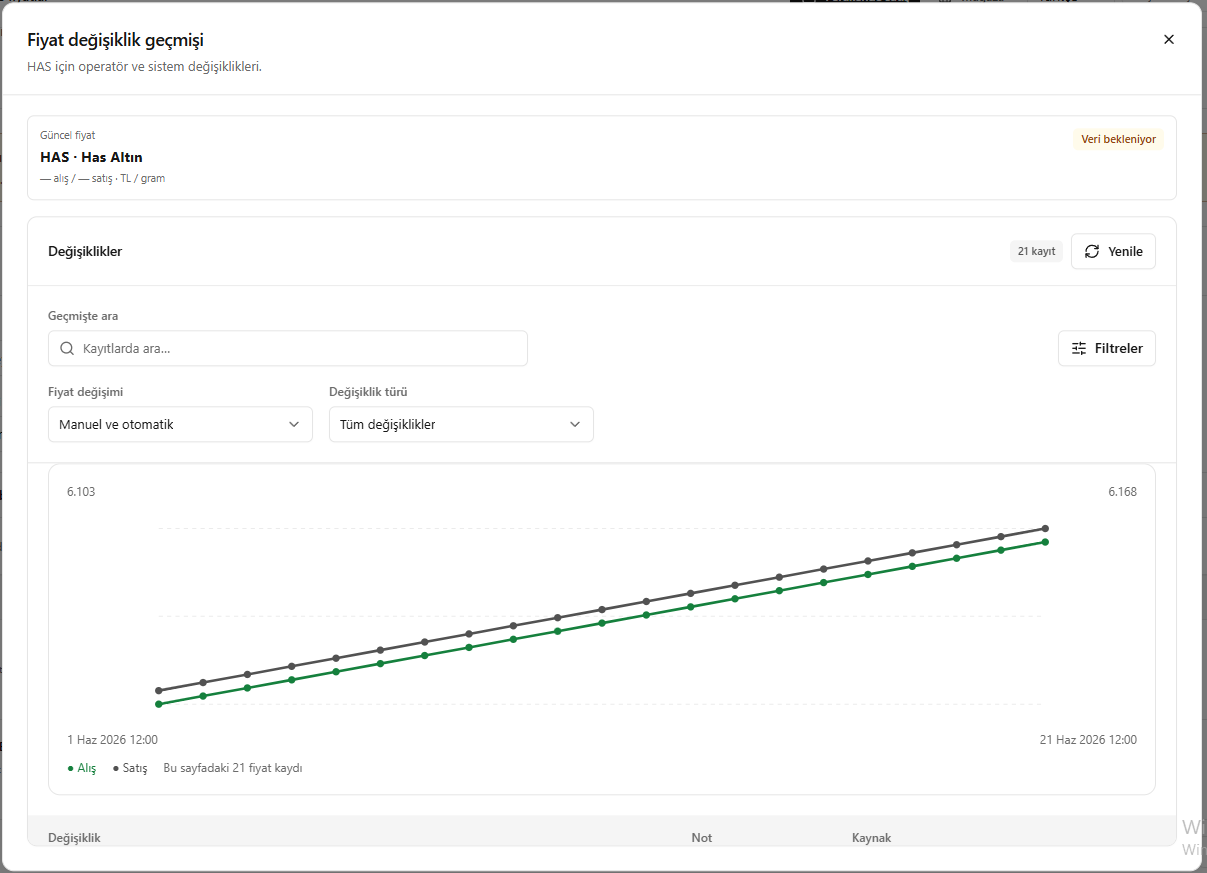Open the Tüm değişiklikler dropdown
The image size is (1207, 873).
(x=461, y=424)
